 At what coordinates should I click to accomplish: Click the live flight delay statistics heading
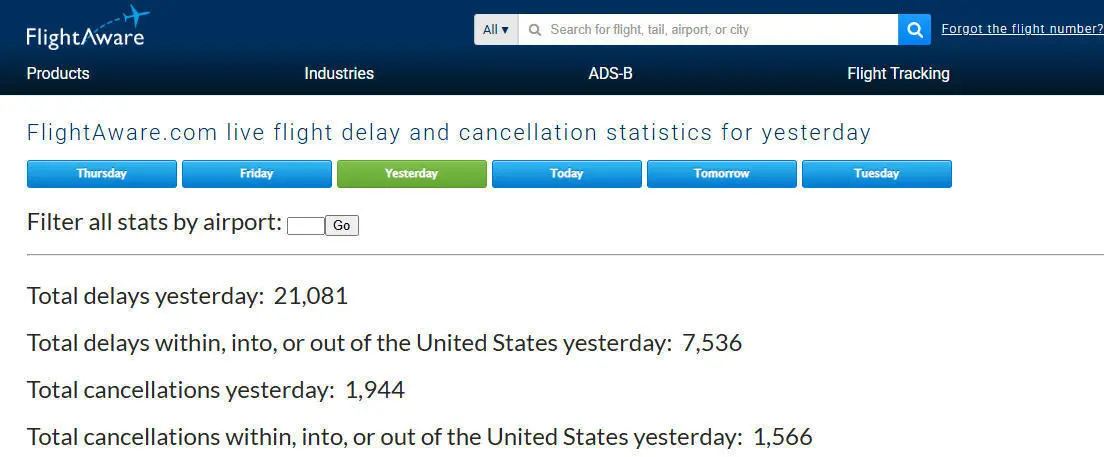[449, 132]
